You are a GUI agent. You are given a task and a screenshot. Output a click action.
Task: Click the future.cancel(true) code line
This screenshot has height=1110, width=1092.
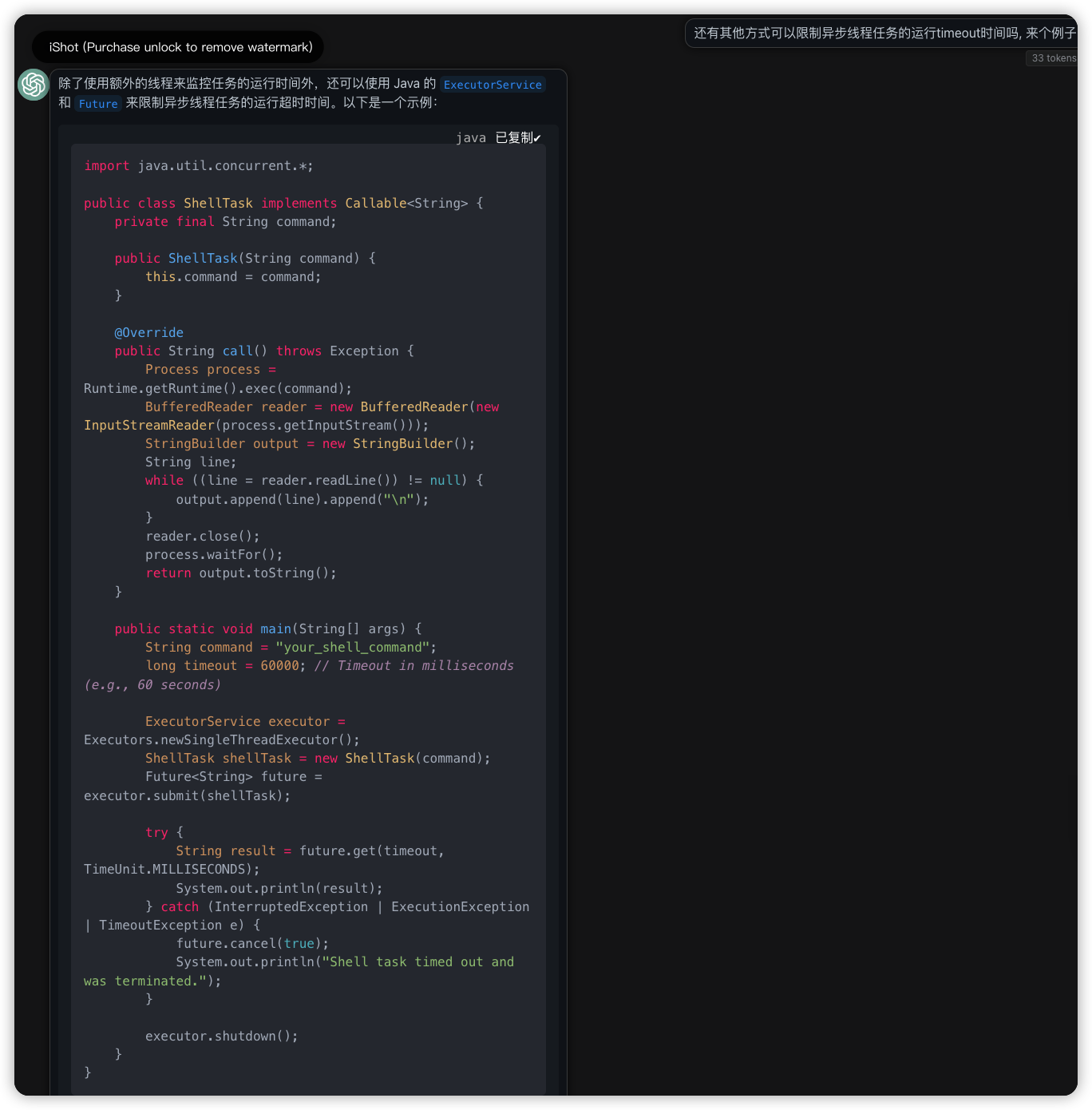(252, 943)
